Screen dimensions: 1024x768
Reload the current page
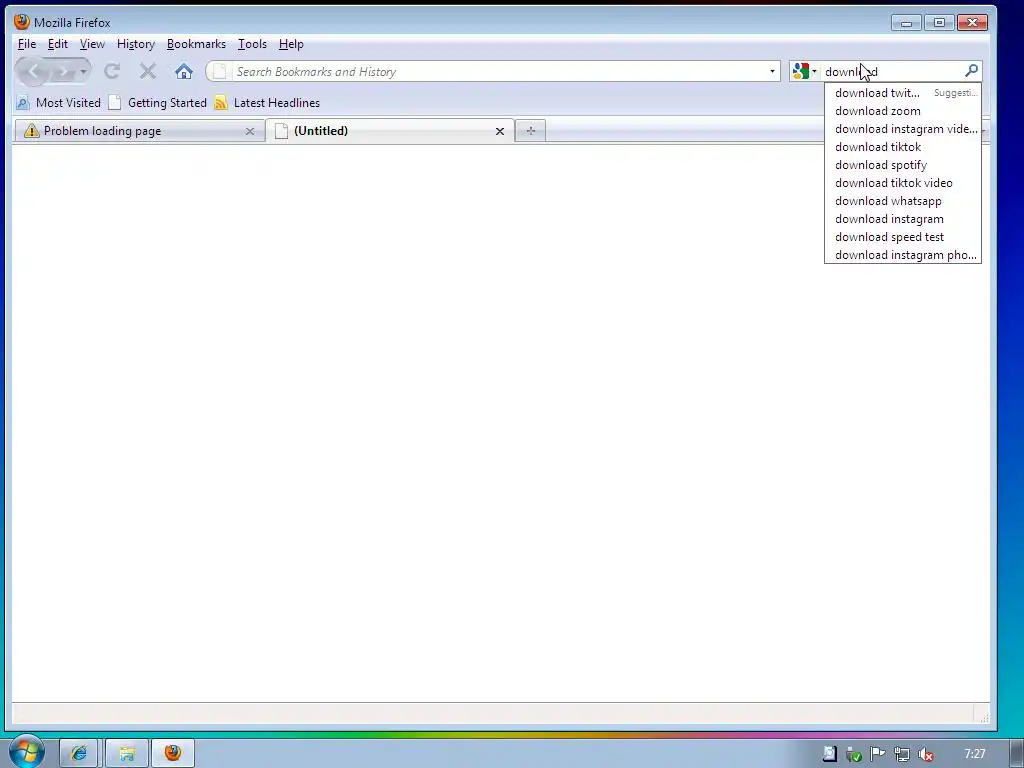(x=112, y=71)
